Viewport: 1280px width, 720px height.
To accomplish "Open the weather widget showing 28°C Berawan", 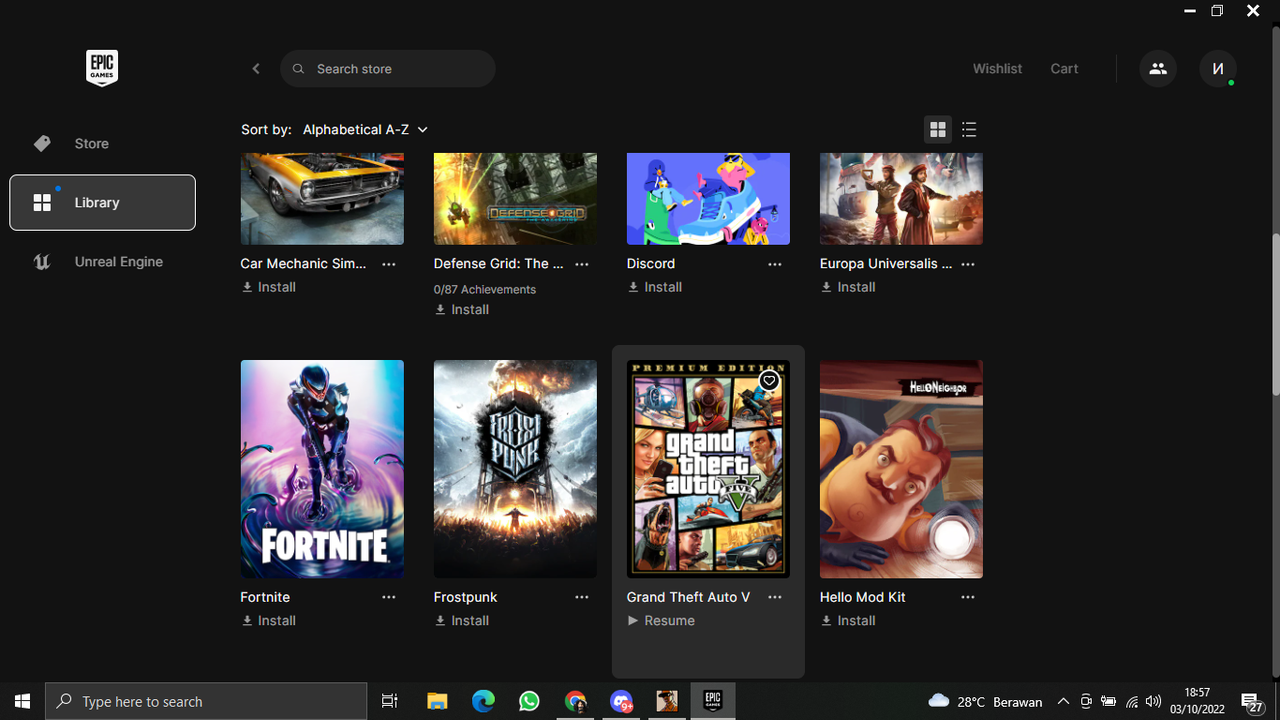I will coord(985,702).
